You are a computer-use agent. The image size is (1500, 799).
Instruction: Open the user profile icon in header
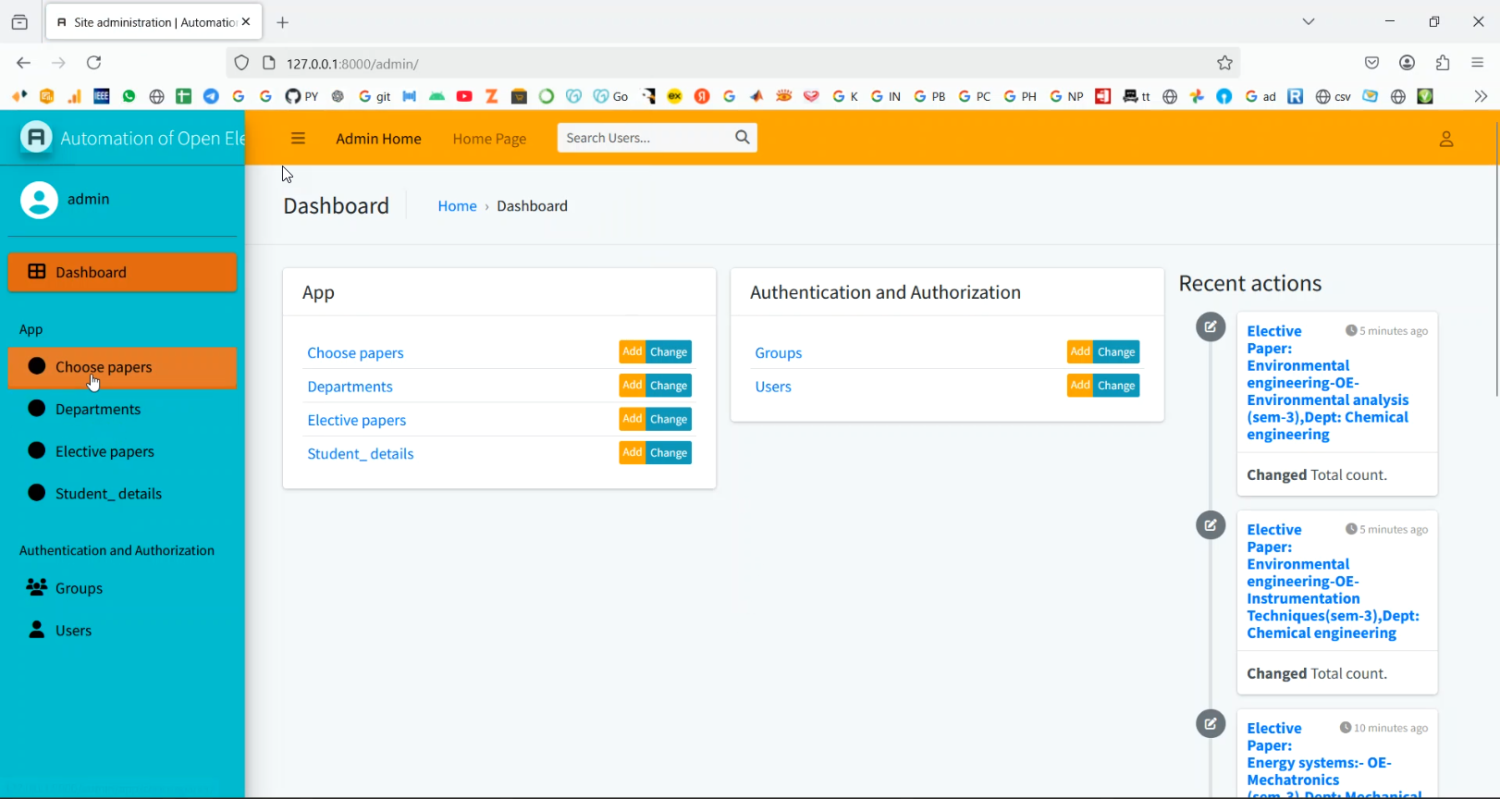click(x=1446, y=139)
